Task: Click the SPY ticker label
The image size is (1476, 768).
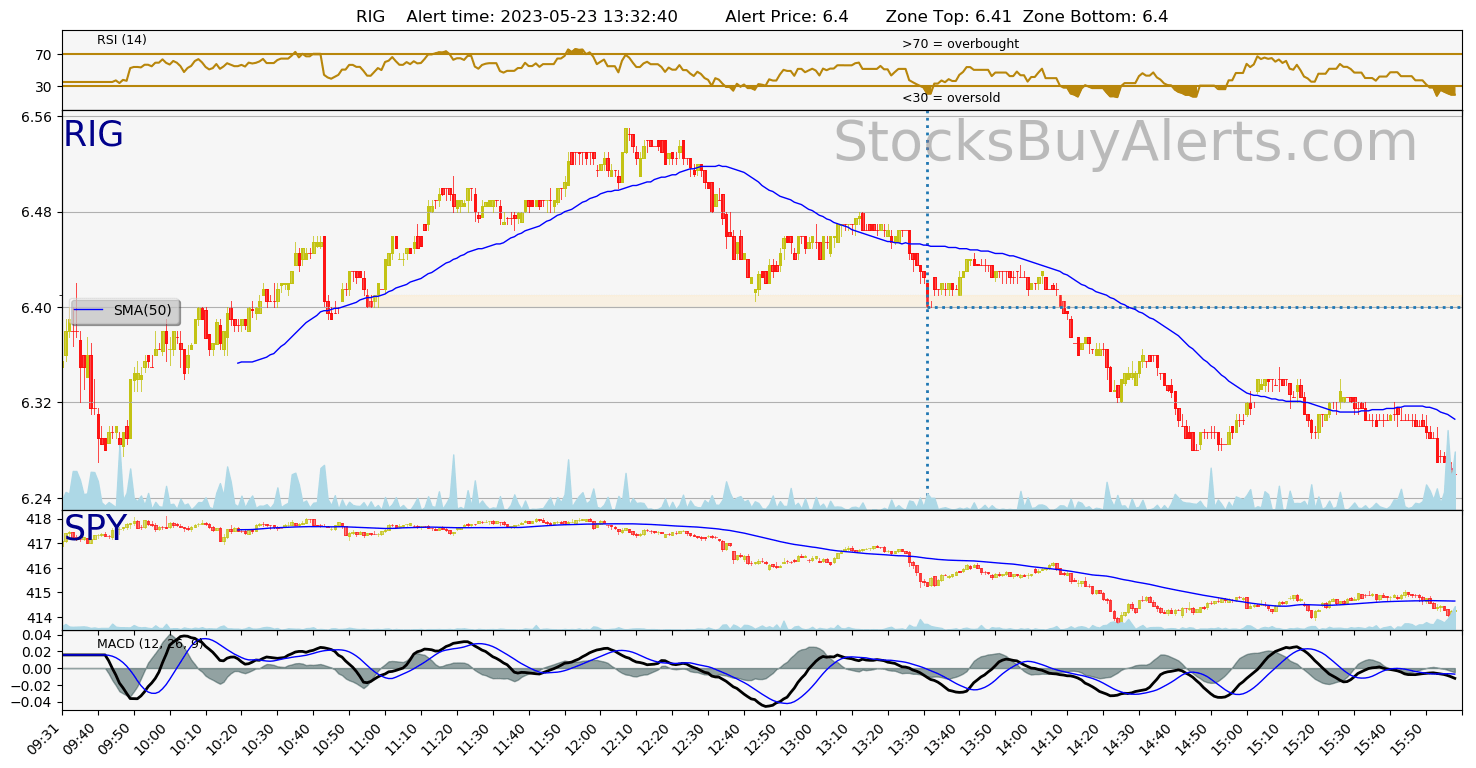Action: click(x=95, y=528)
